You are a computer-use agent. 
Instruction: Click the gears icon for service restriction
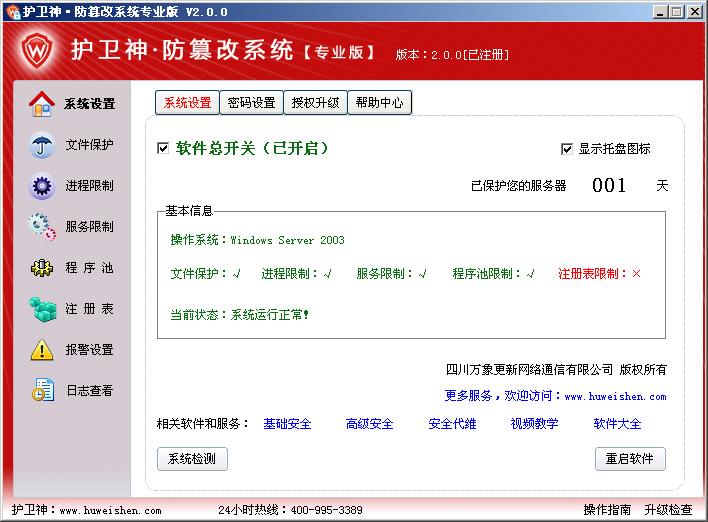pos(42,227)
